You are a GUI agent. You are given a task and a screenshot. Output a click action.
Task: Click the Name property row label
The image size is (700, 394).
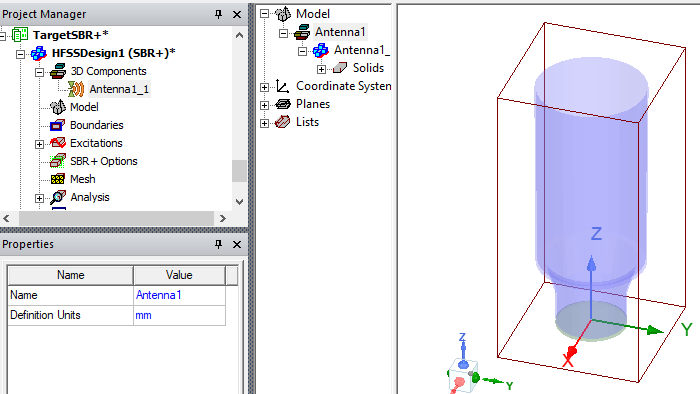click(x=24, y=295)
